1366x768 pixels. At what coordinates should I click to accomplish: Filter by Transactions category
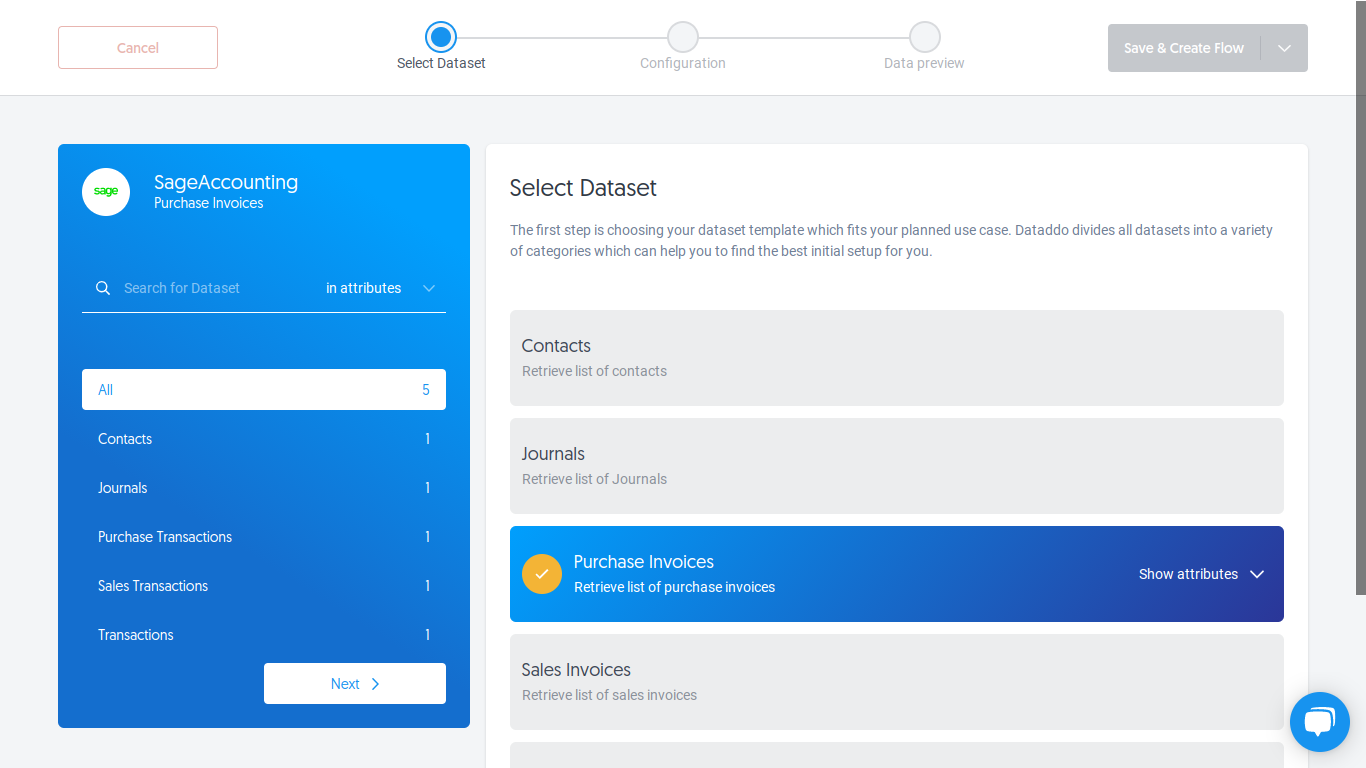(264, 635)
